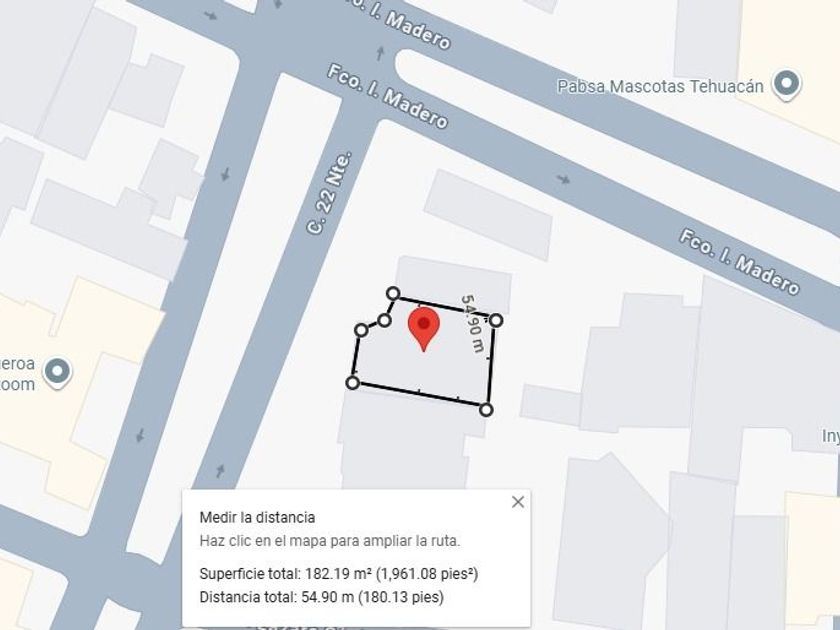Viewport: 840px width, 630px height.
Task: Click the Pabsa Mascotas Tehuacán place pin
Action: coord(786,85)
